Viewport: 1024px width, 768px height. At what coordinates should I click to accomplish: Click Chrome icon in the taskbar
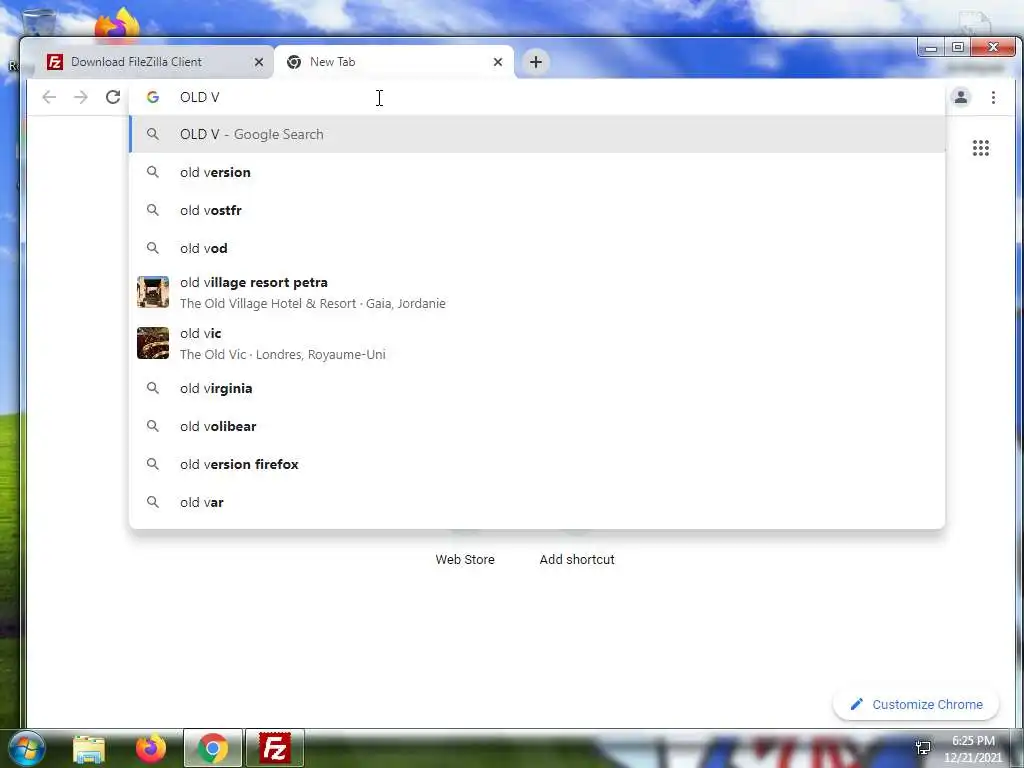tap(213, 748)
